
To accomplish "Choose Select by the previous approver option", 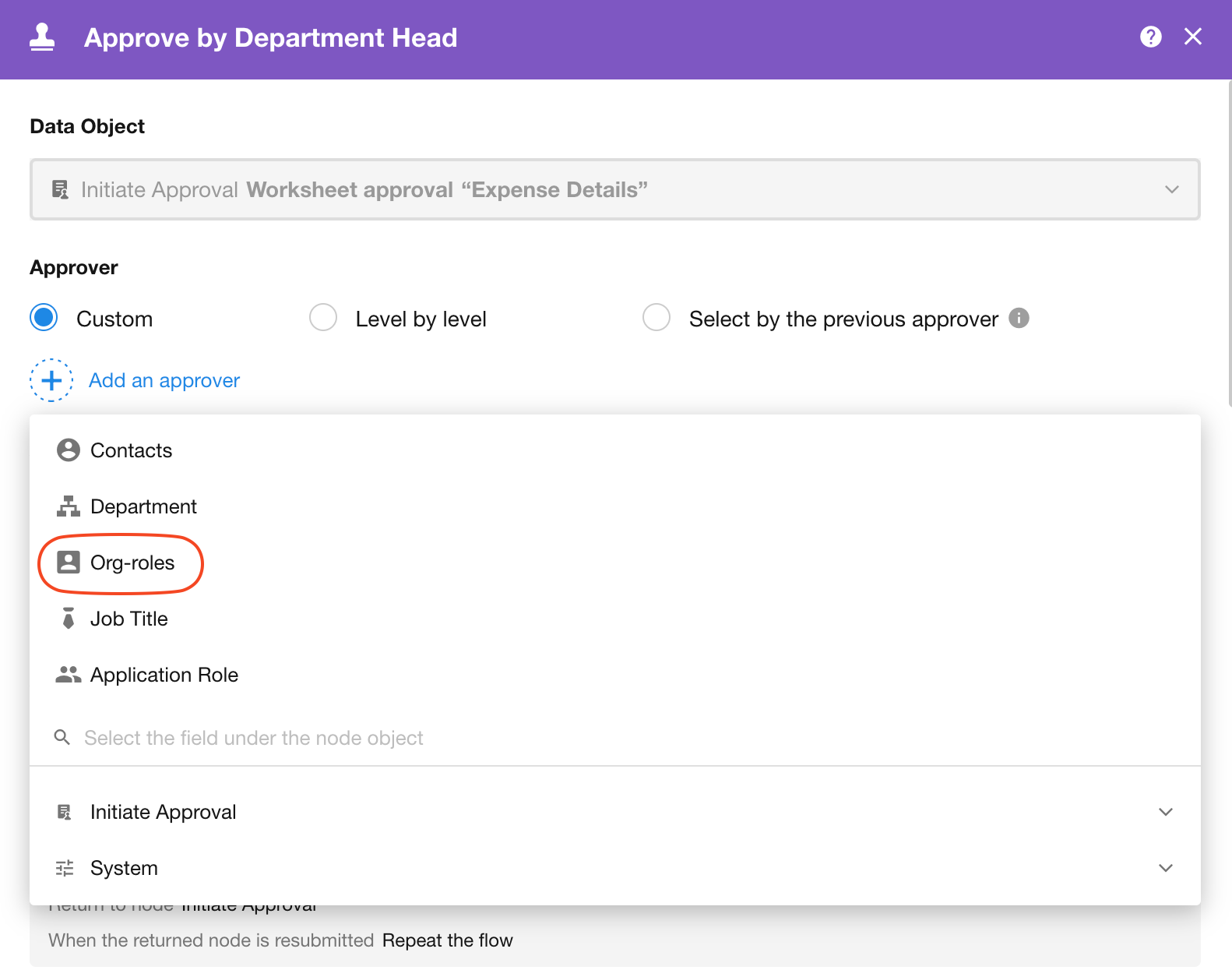I will click(656, 318).
